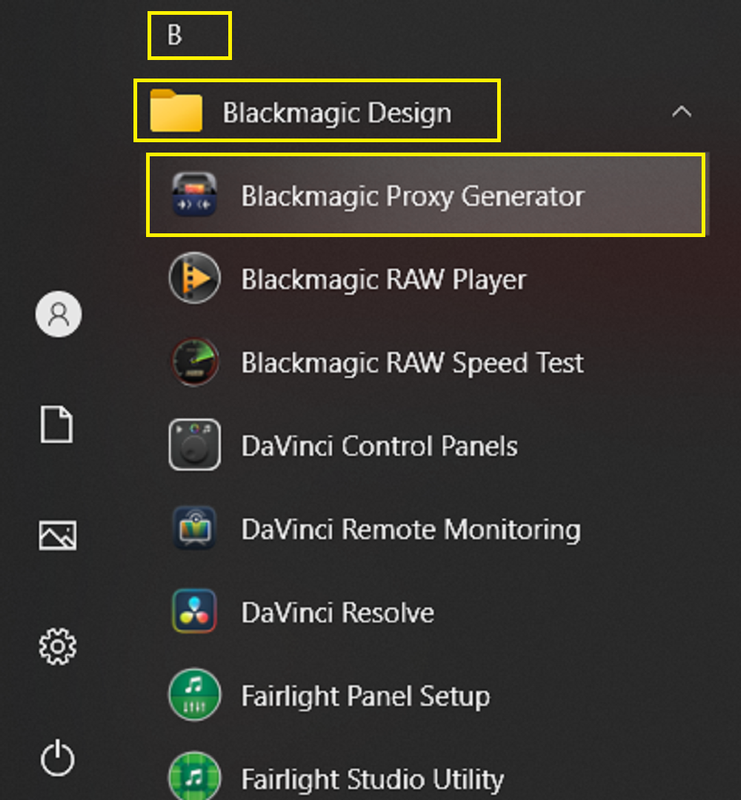Click the DaVinci Remote Monitoring icon
The height and width of the screenshot is (800, 741).
click(x=194, y=528)
